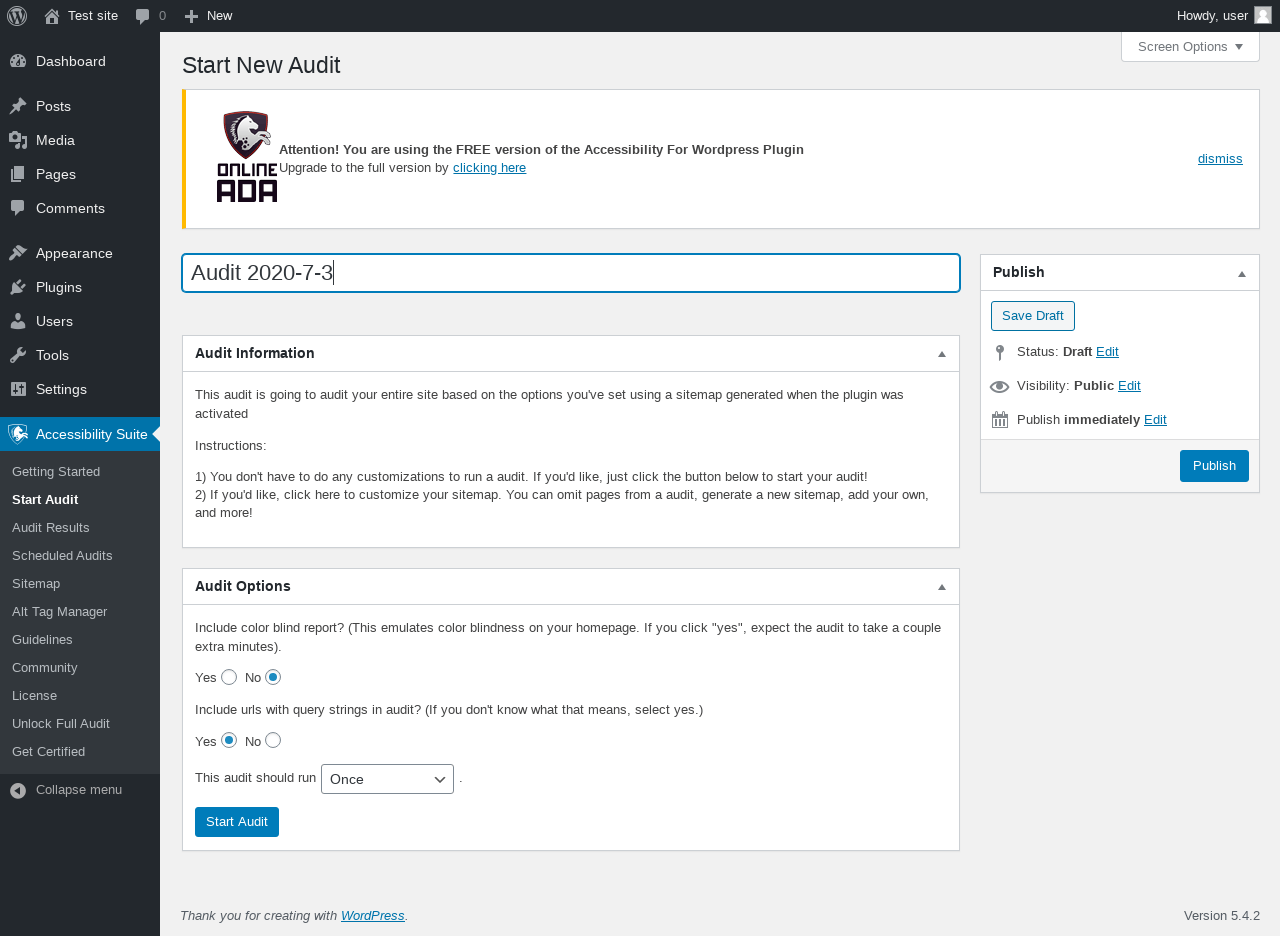
Task: Select Yes for color blind report
Action: [x=229, y=677]
